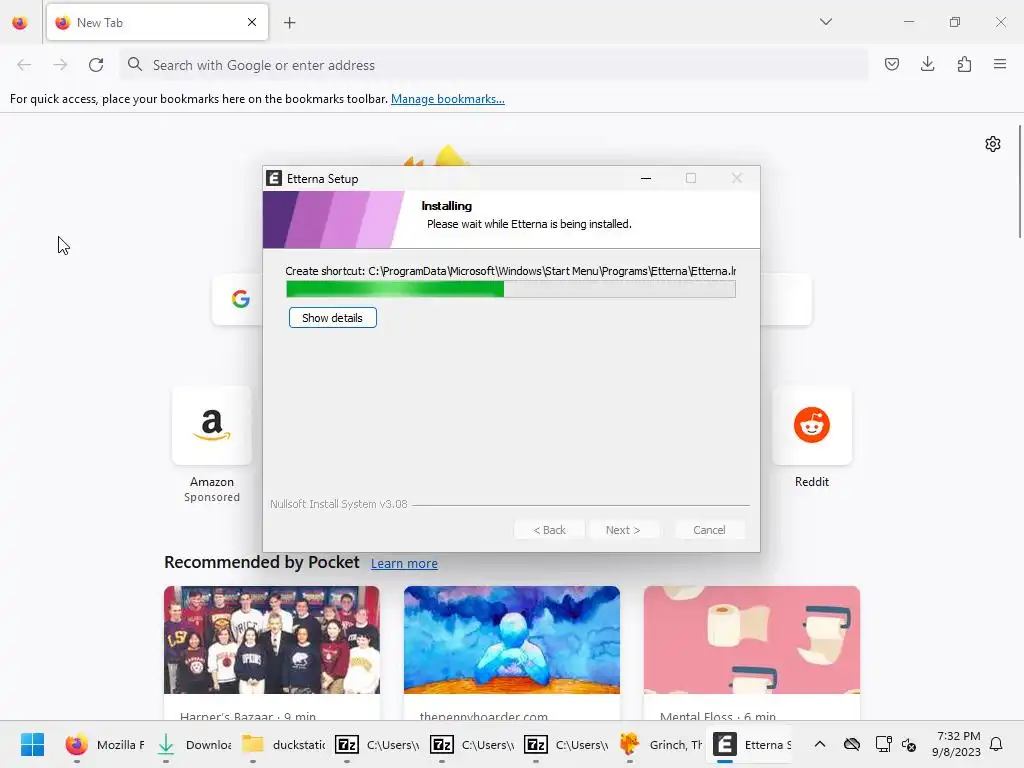Click the Firefox View icon at top left

click(20, 23)
